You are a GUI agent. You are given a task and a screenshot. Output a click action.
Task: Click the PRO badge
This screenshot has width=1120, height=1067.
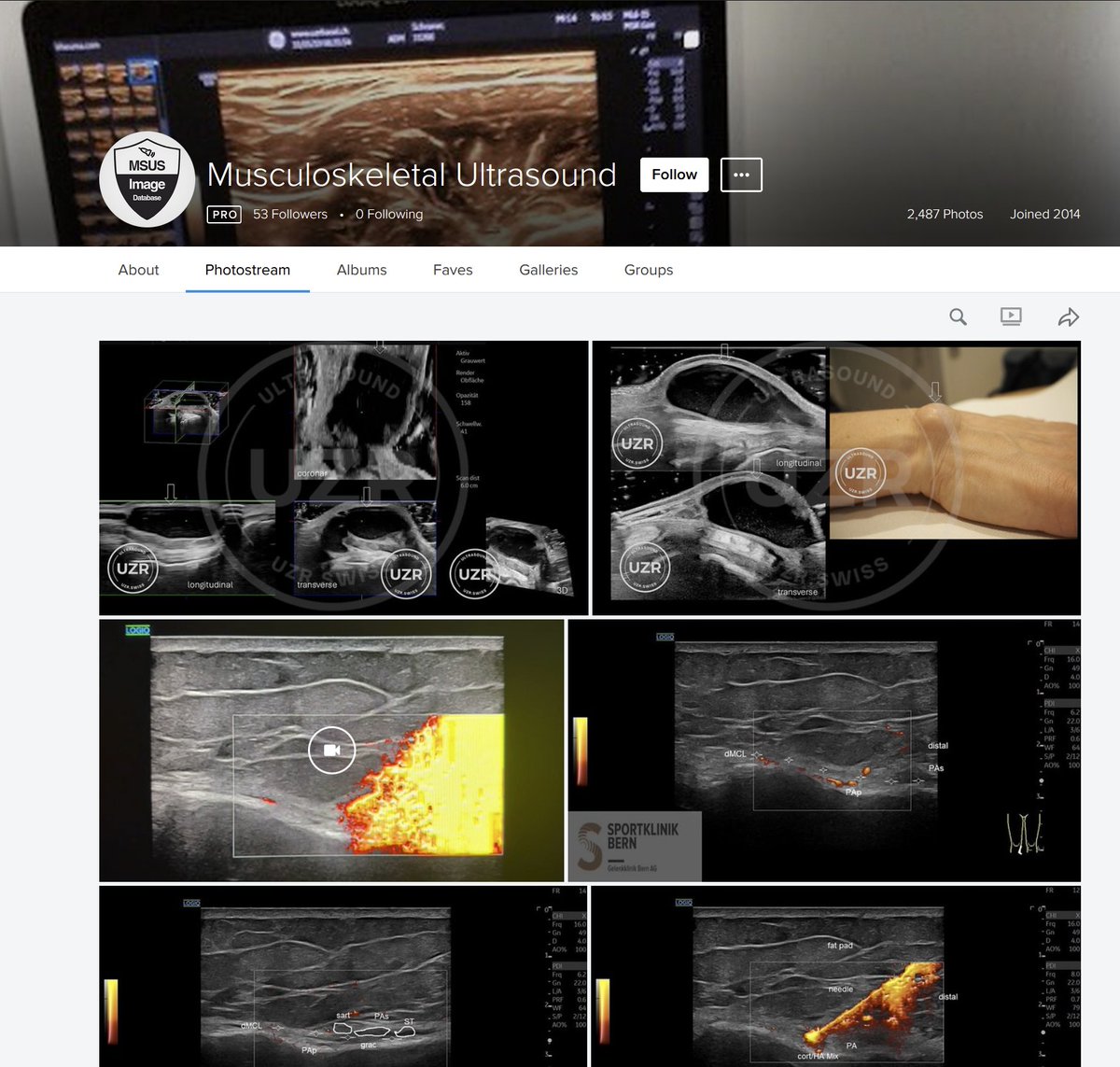(x=224, y=215)
